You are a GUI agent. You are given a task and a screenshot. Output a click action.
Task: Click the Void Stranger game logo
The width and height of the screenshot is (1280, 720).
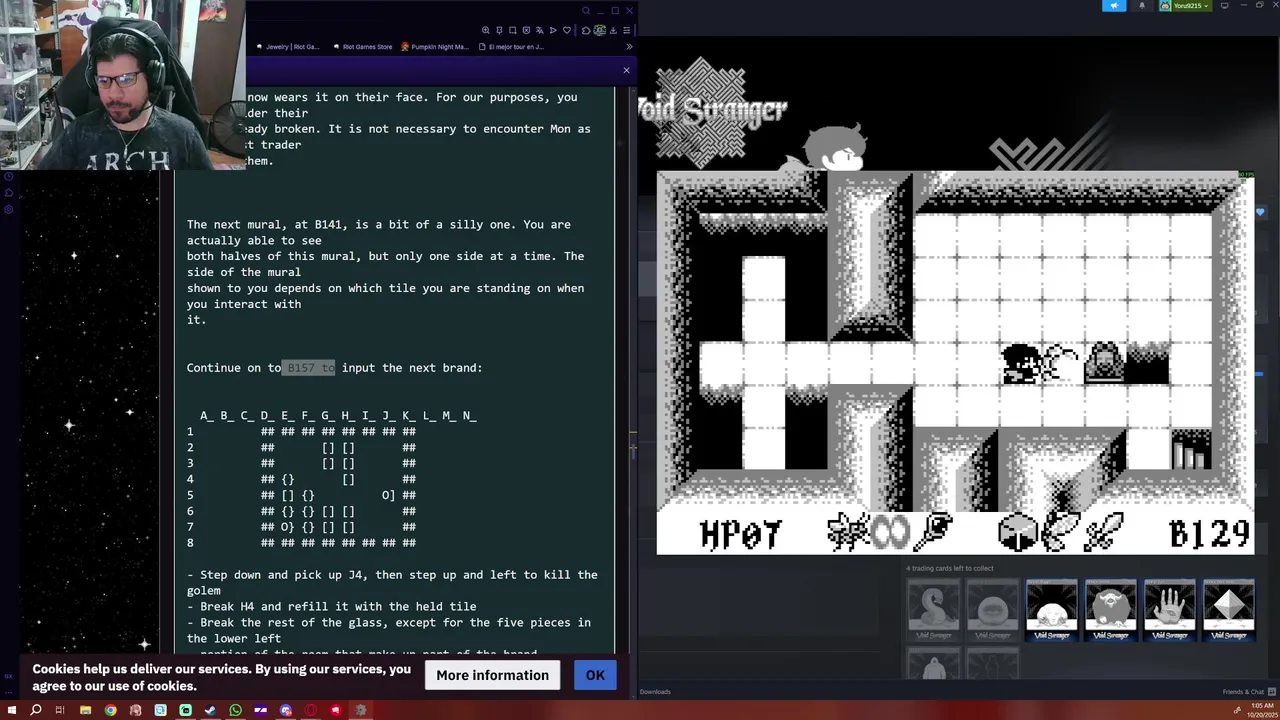(x=715, y=110)
